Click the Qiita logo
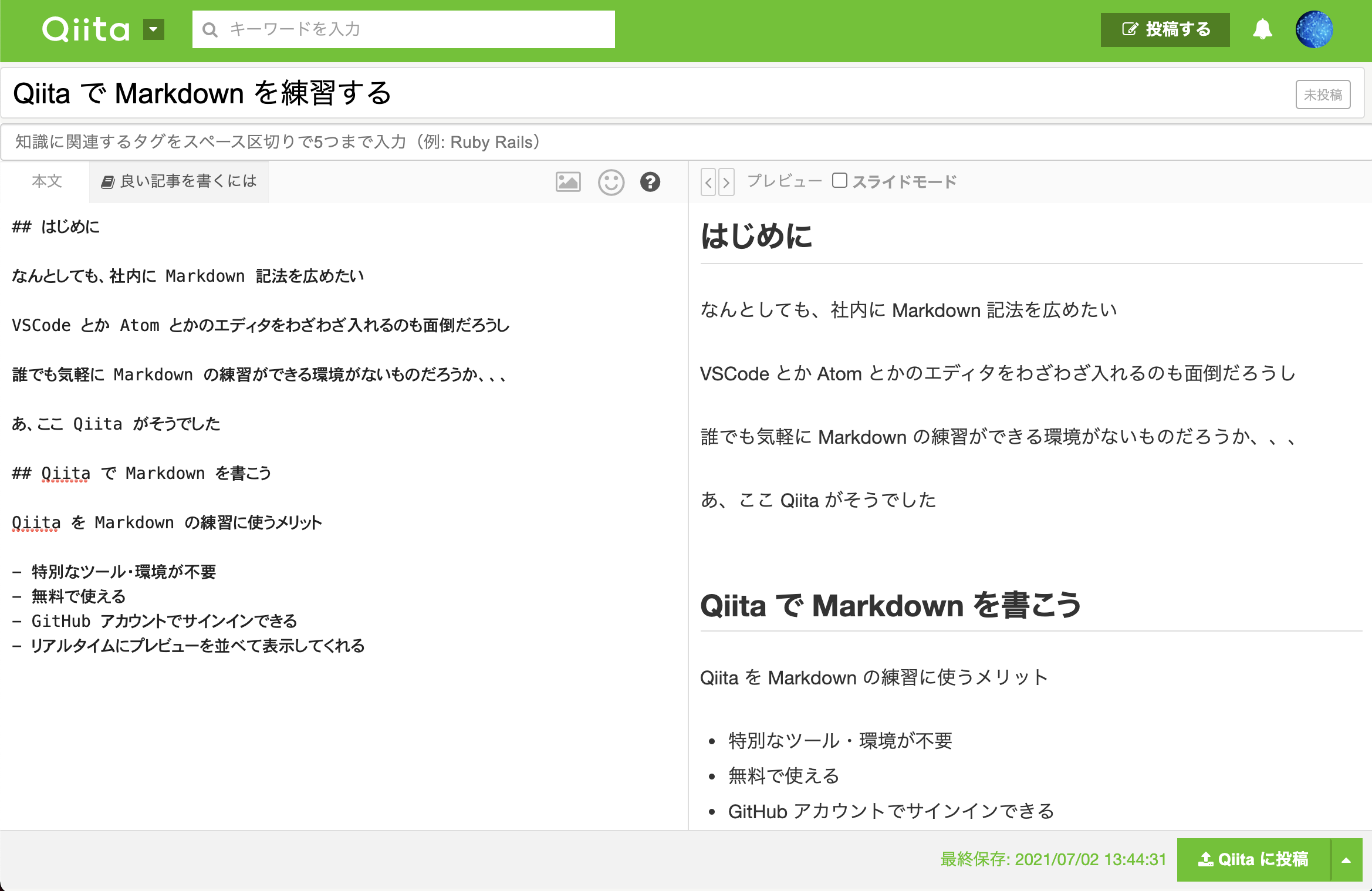The width and height of the screenshot is (1372, 891). 86,29
